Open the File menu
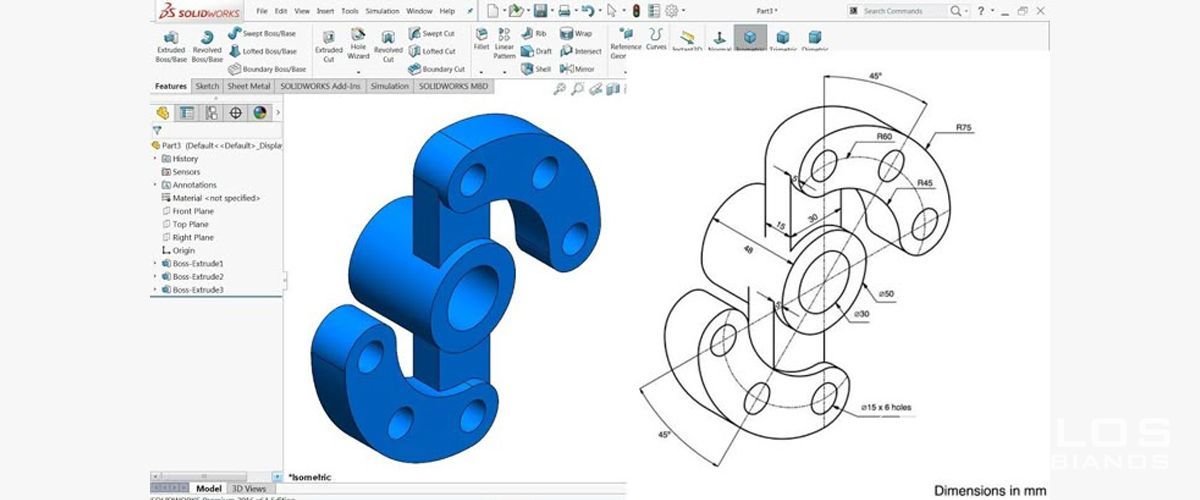 (x=262, y=11)
